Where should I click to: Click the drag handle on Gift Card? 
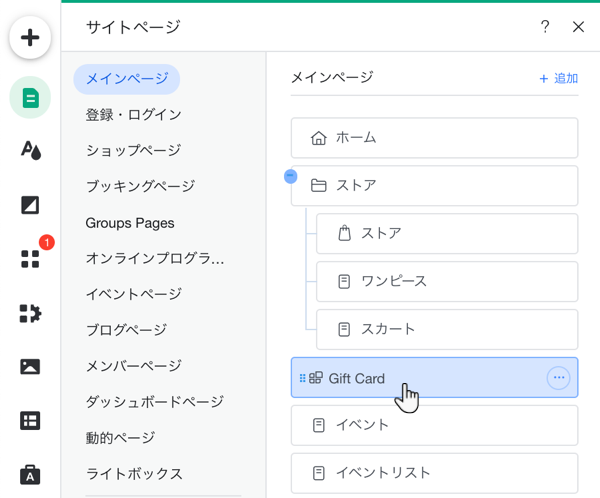[x=302, y=378]
